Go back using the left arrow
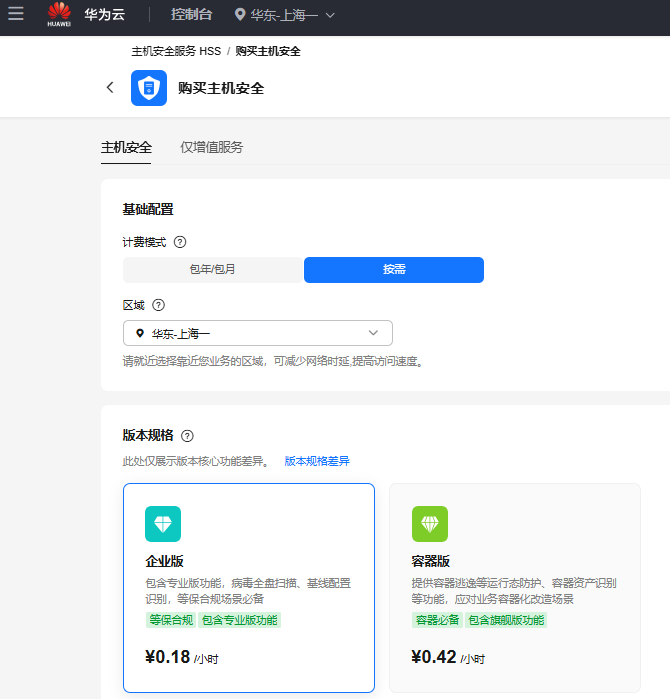This screenshot has width=670, height=699. [110, 87]
